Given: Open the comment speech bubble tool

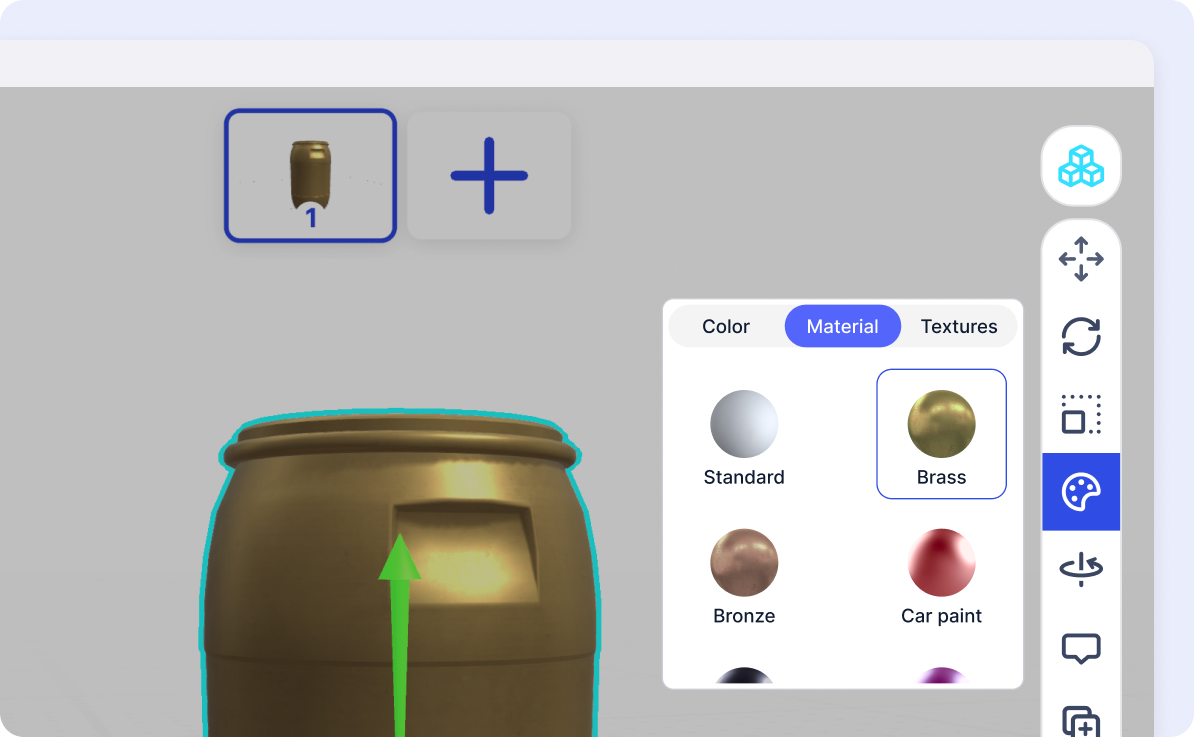Looking at the screenshot, I should point(1081,648).
